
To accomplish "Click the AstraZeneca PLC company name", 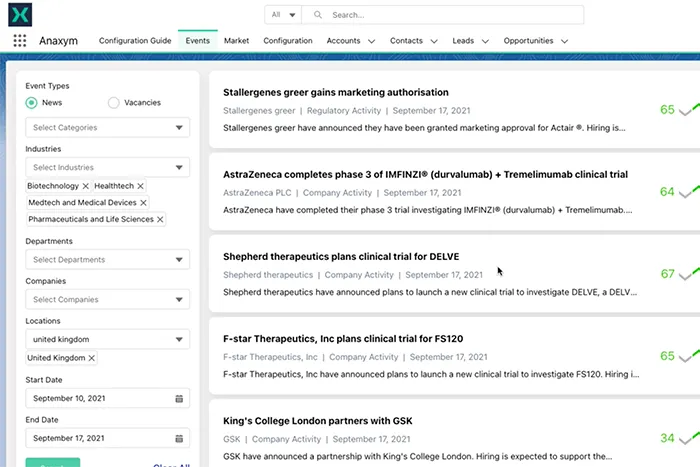I will click(257, 193).
